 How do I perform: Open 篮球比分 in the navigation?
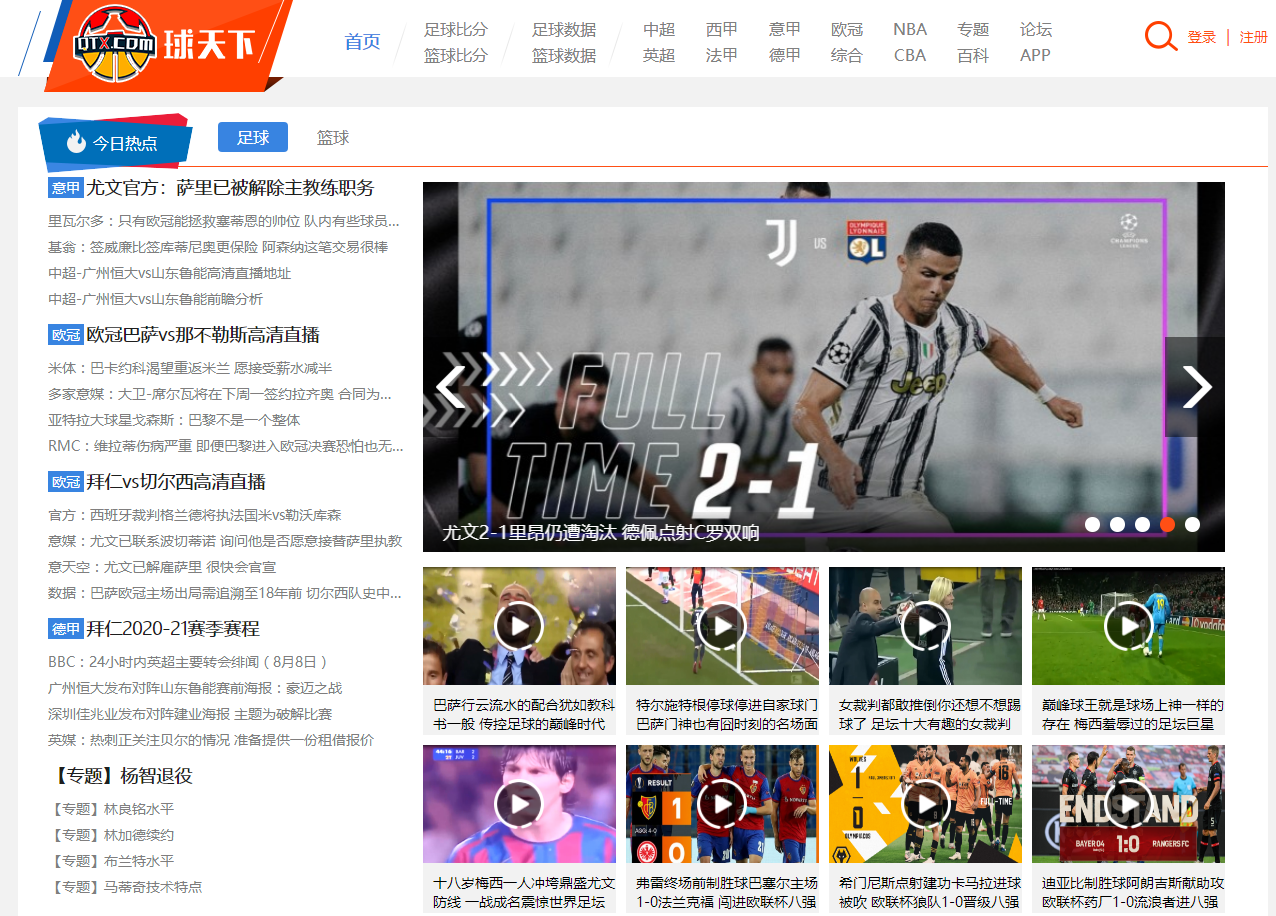[x=456, y=55]
